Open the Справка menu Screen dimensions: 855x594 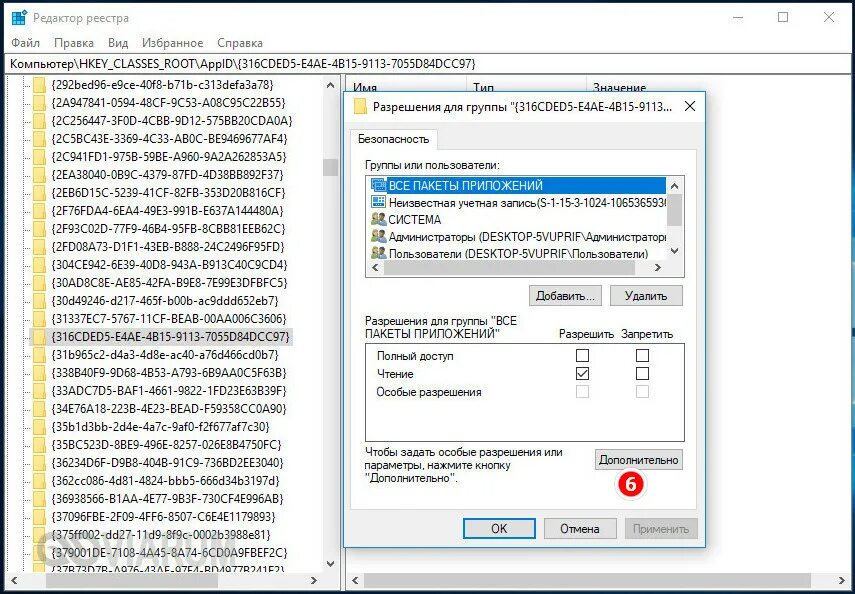[x=240, y=43]
